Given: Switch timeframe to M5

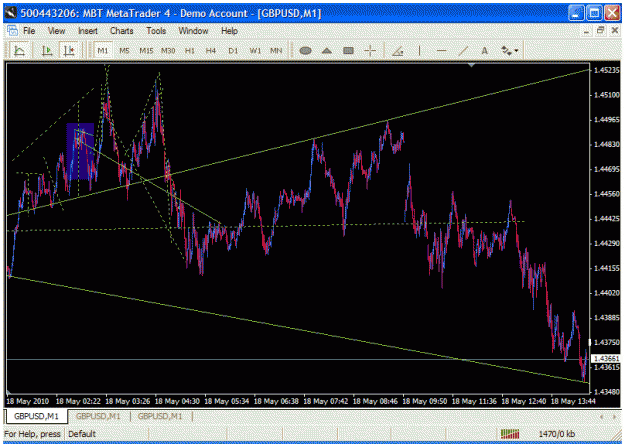Looking at the screenshot, I should [124, 51].
